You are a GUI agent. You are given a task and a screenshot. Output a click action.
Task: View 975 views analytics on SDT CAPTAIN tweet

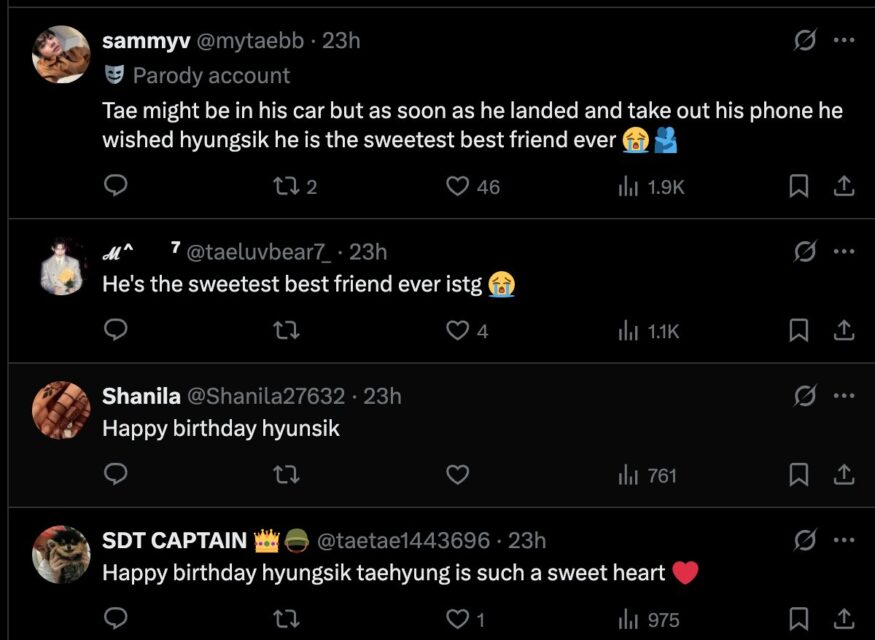coord(650,619)
